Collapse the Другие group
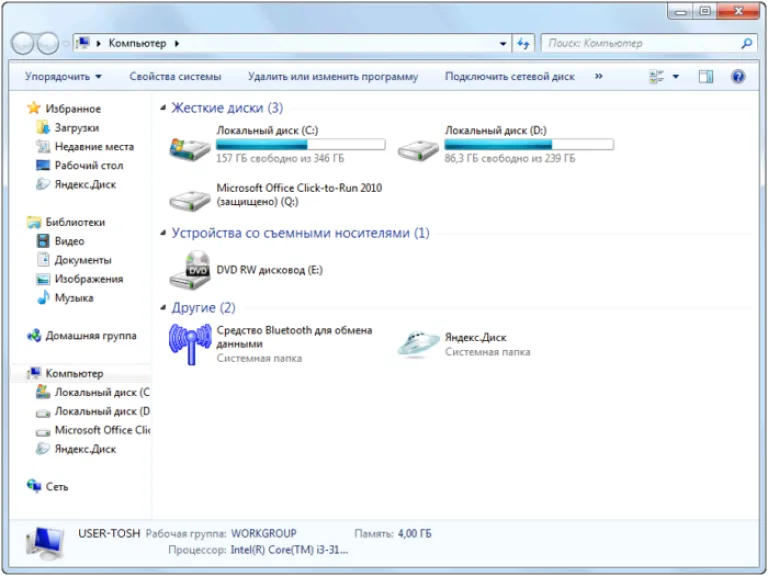Screen dimensions: 768x576 coord(163,308)
